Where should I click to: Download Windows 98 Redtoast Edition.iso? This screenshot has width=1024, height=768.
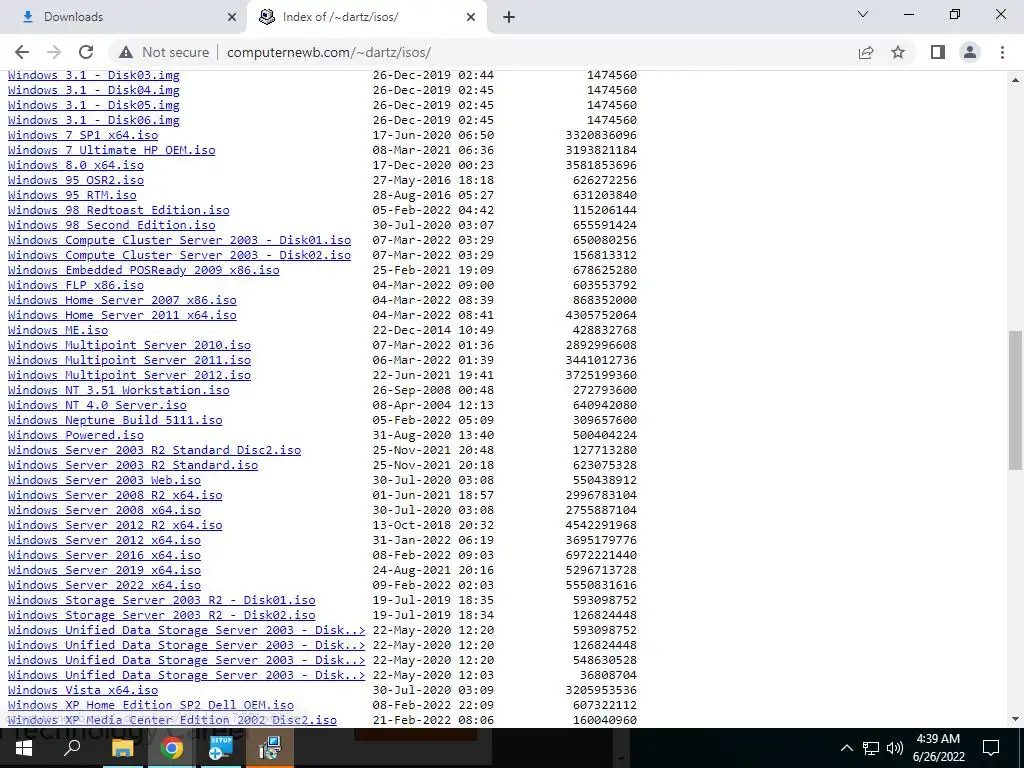pyautogui.click(x=119, y=210)
